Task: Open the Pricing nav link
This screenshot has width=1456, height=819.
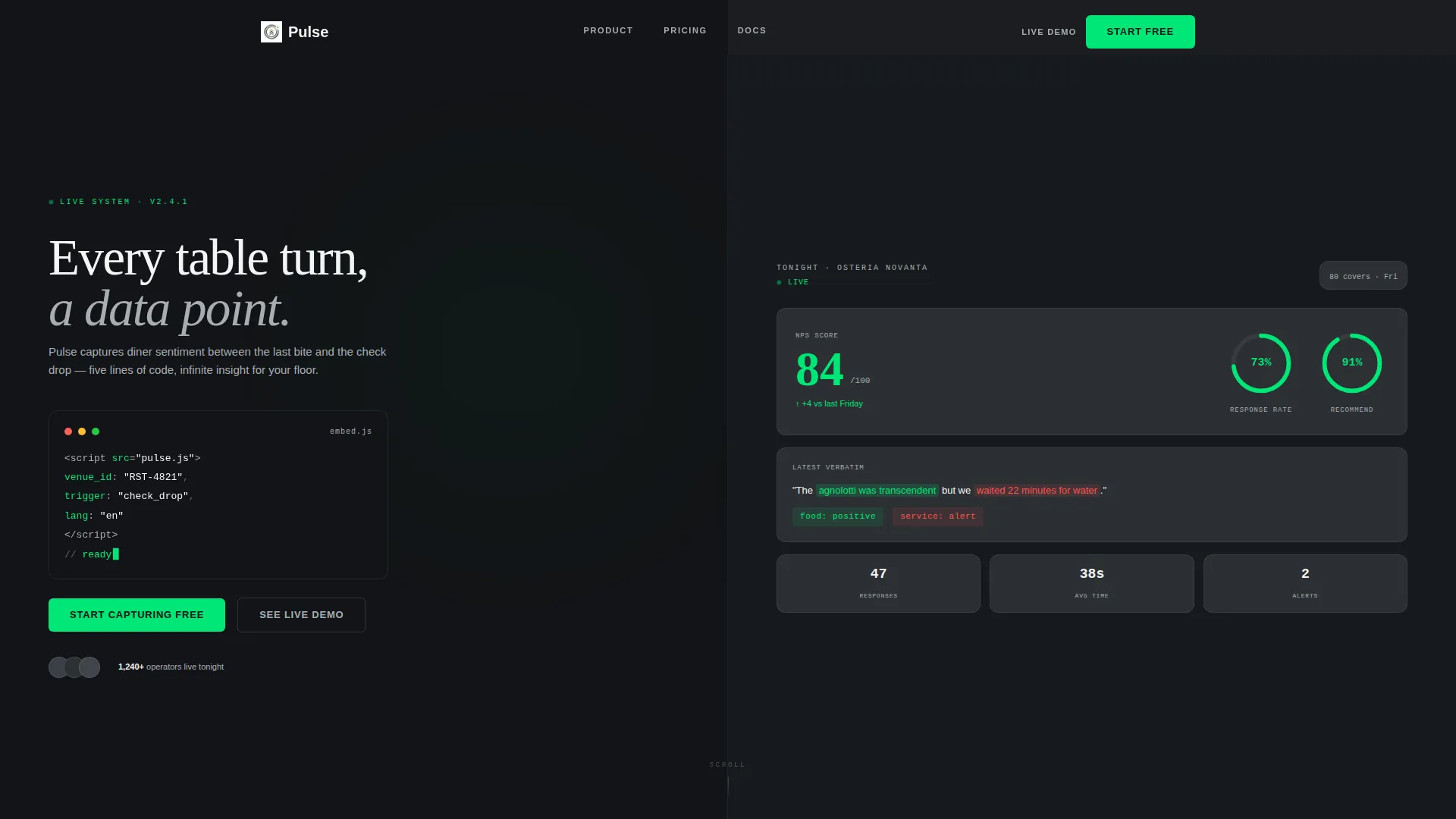Action: [685, 31]
